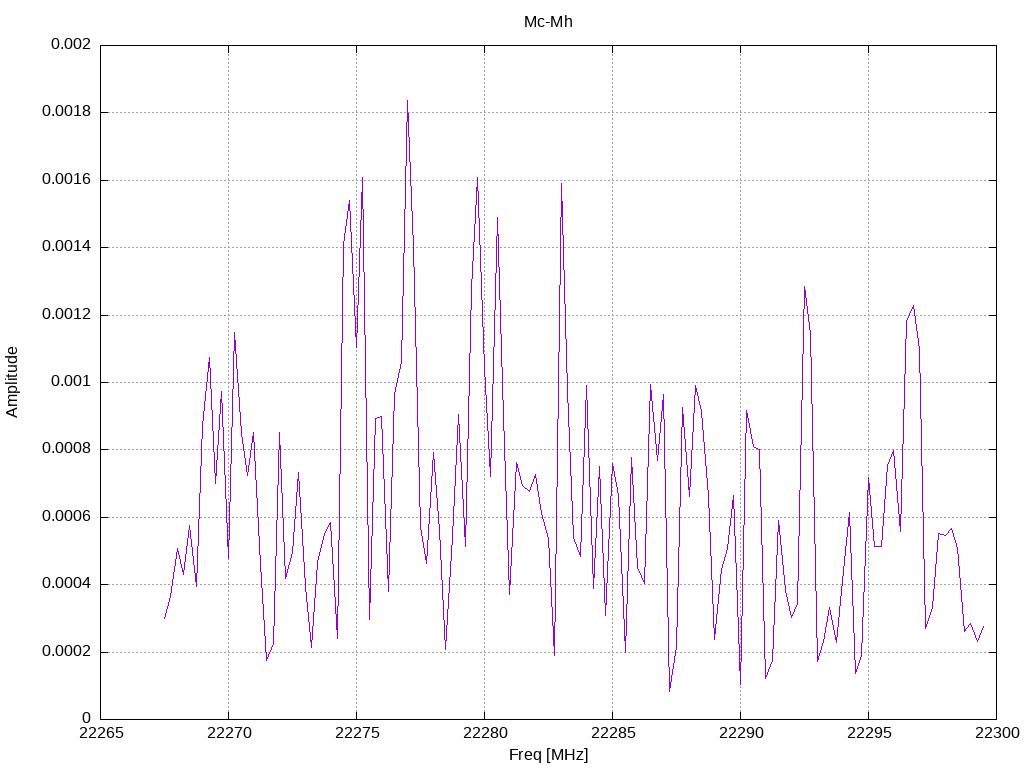1024x768 pixels.
Task: Click the 0.0018 y-axis tick label
Action: tap(66, 111)
